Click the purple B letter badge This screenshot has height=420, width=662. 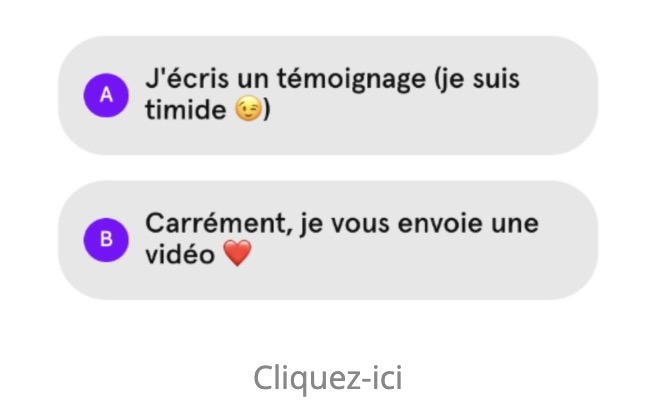click(106, 240)
